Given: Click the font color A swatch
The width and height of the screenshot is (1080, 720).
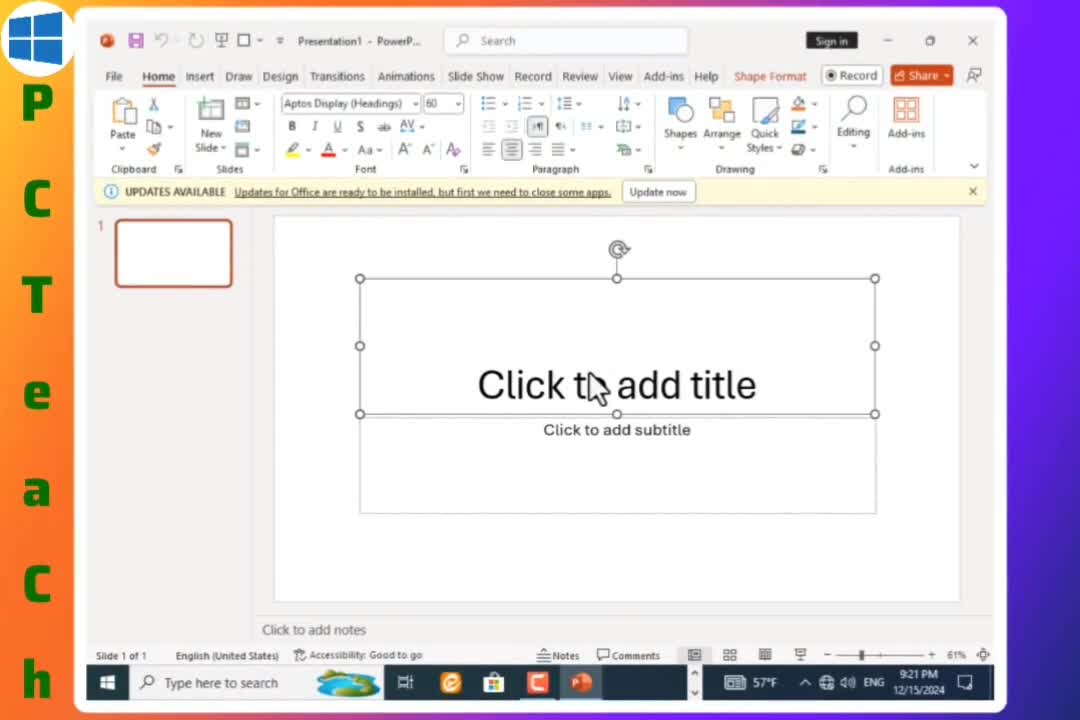Looking at the screenshot, I should click(329, 150).
